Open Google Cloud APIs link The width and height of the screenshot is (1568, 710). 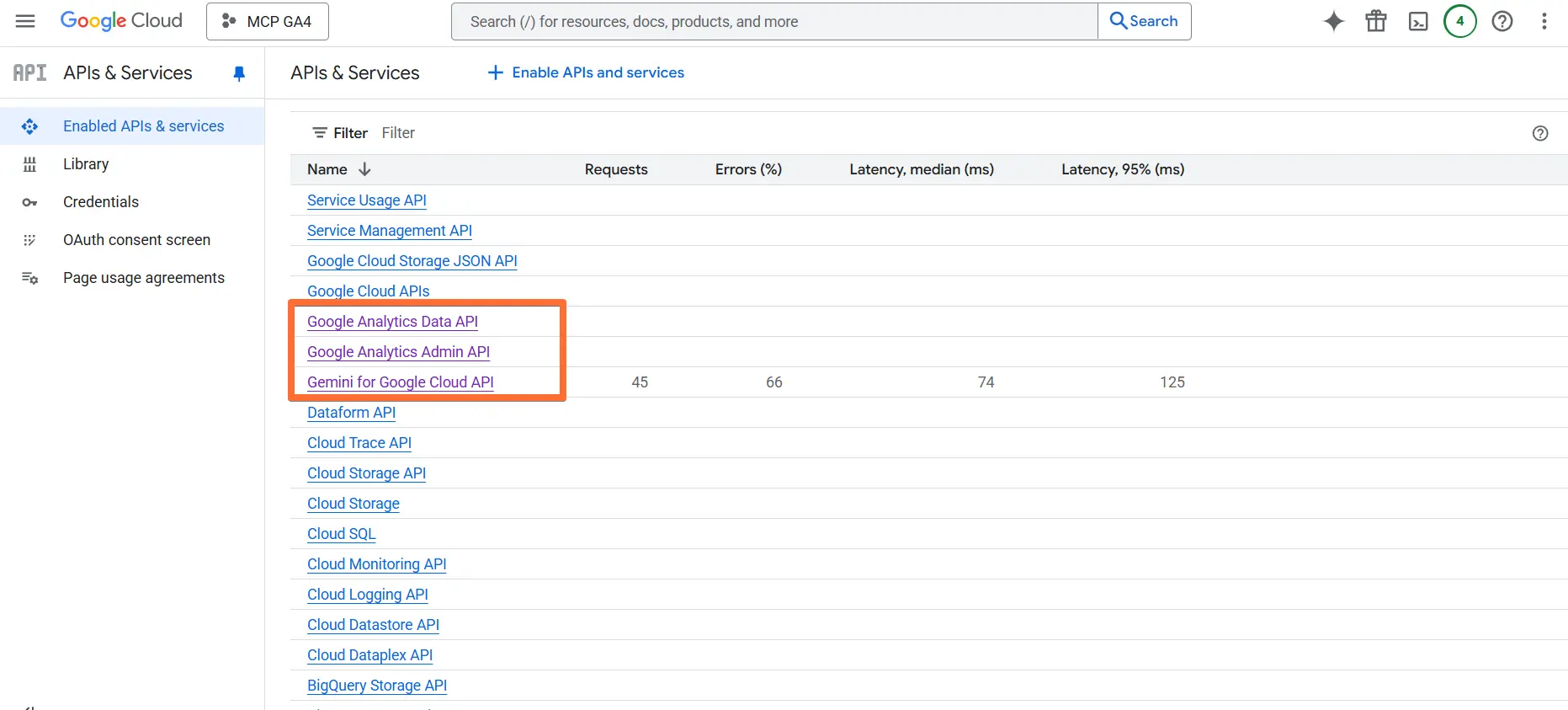[369, 291]
